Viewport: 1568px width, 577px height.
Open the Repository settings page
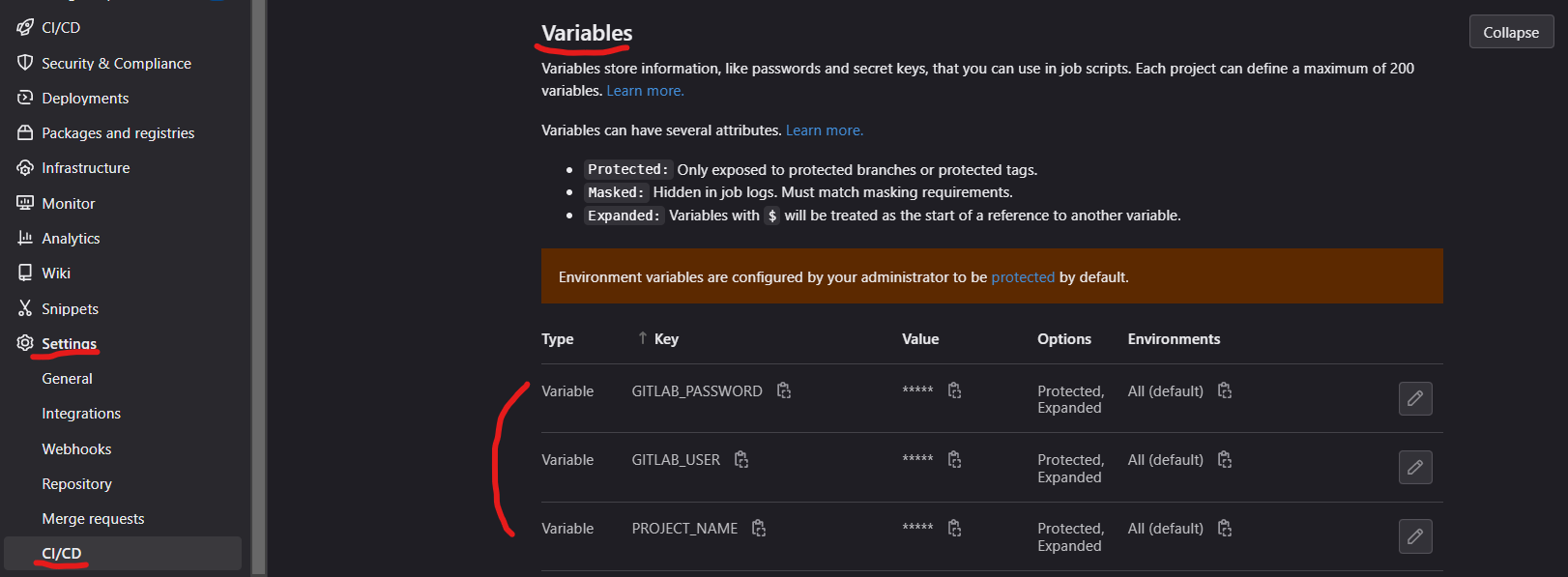tap(76, 484)
